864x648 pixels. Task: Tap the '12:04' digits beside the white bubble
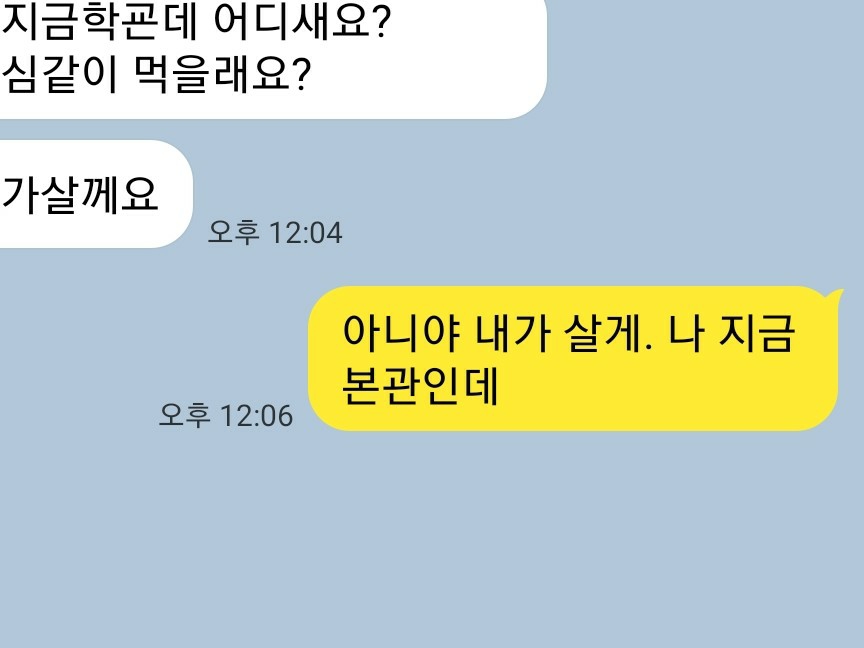click(x=306, y=233)
